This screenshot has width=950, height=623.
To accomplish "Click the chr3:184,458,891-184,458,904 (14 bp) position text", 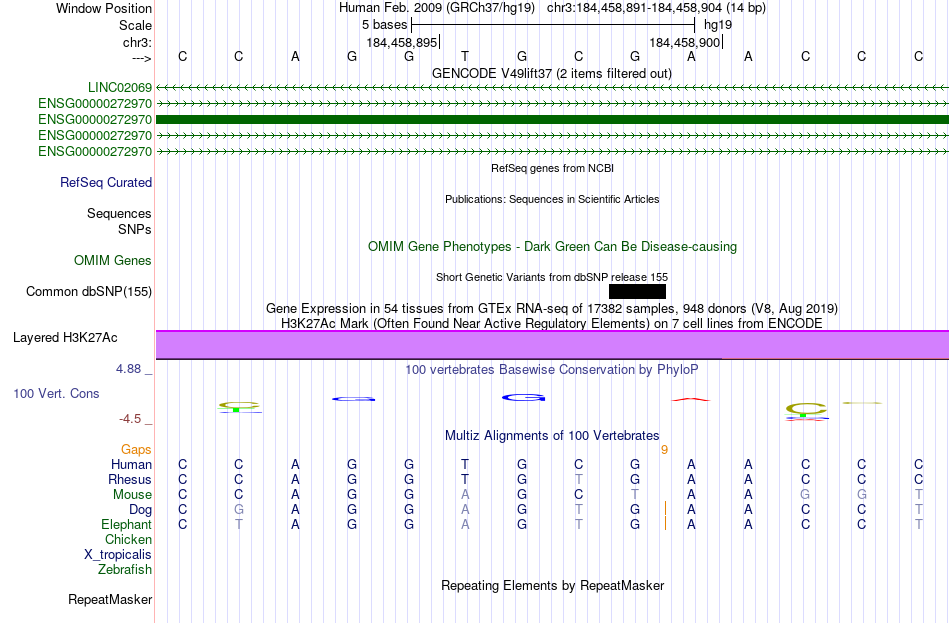I will point(656,8).
